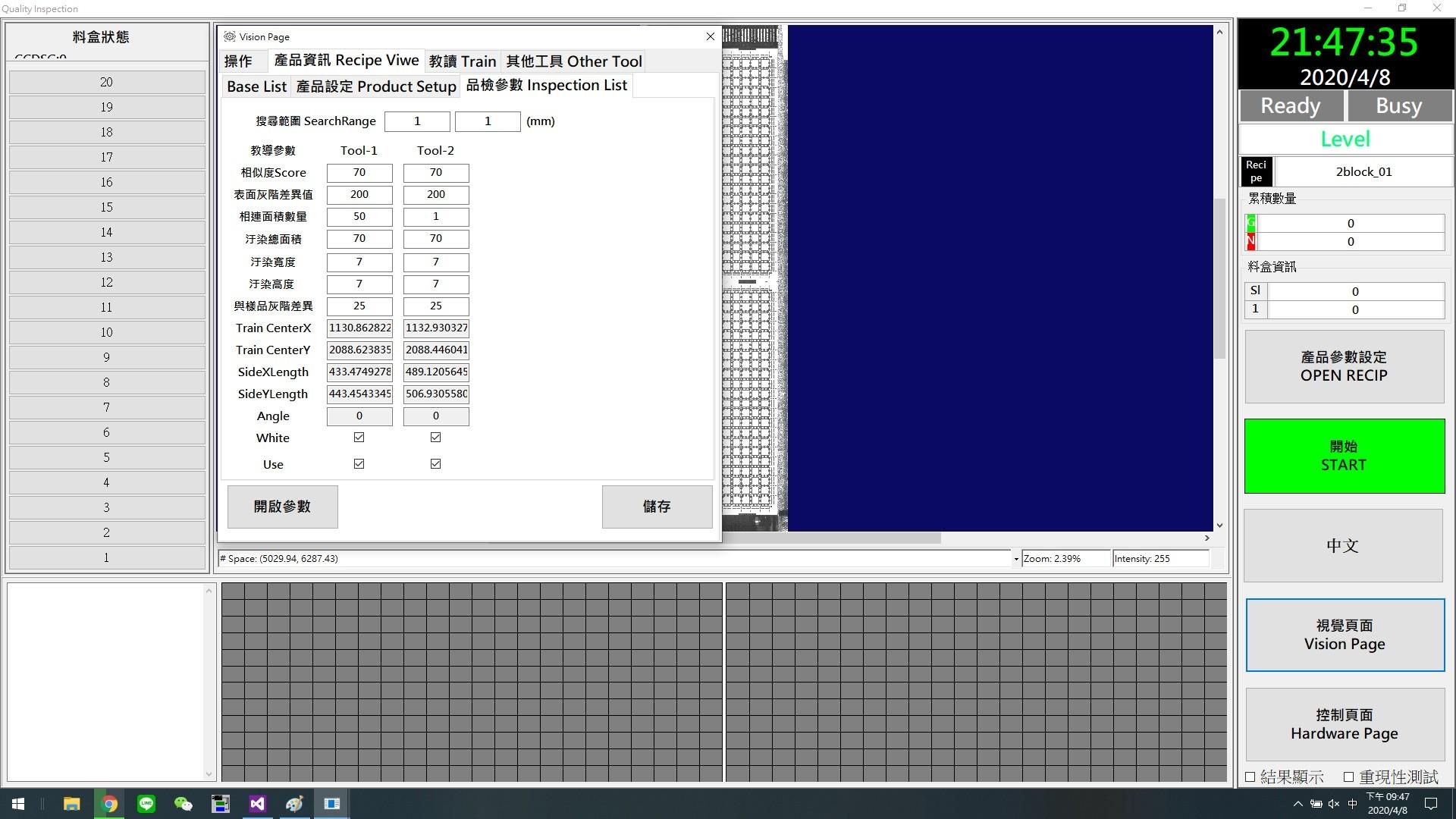
Task: Uncheck White checkbox for Tool-1
Action: (x=359, y=438)
